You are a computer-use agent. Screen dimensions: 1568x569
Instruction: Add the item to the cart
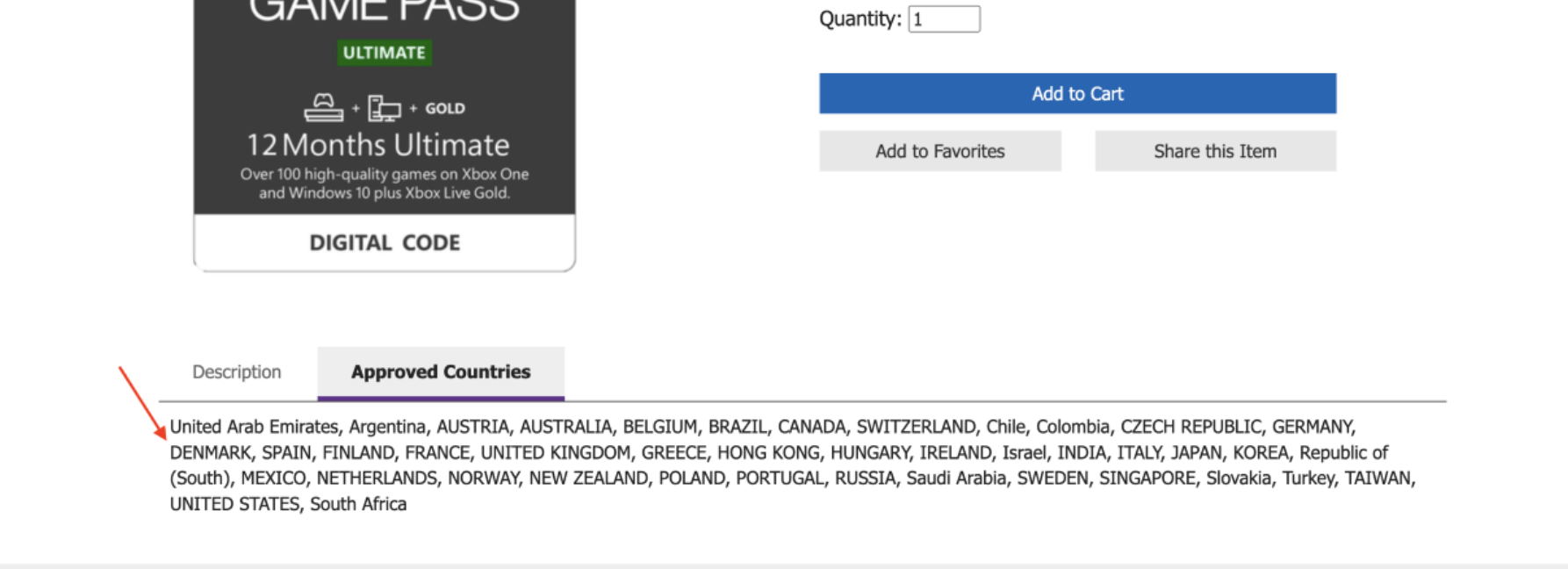[x=1077, y=93]
